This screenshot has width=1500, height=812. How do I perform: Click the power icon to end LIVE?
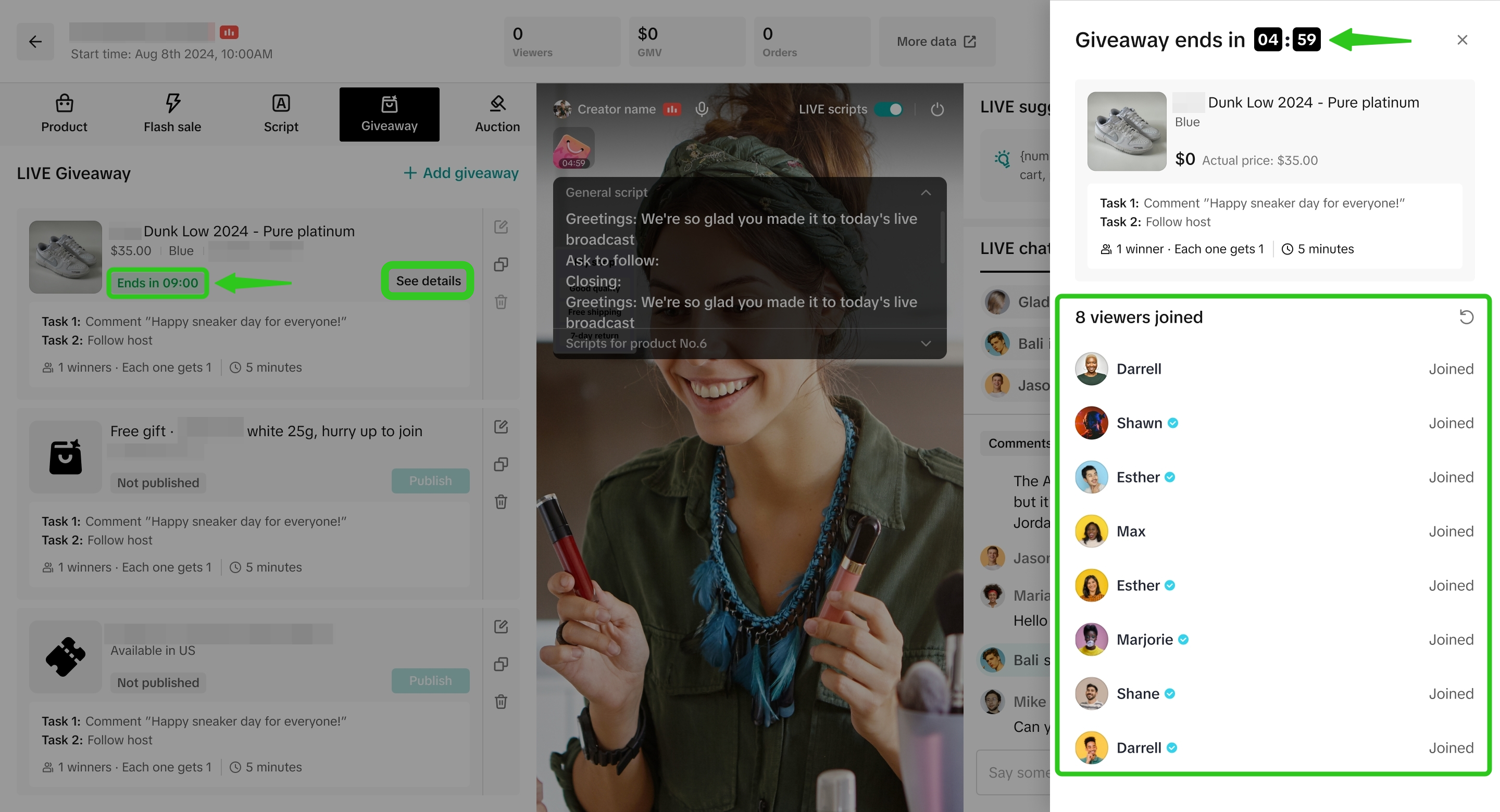coord(937,109)
